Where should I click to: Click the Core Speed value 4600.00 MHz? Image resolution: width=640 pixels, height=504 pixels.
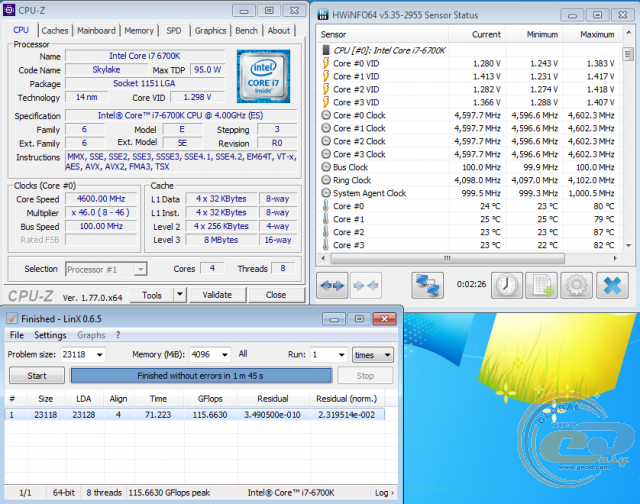(101, 199)
